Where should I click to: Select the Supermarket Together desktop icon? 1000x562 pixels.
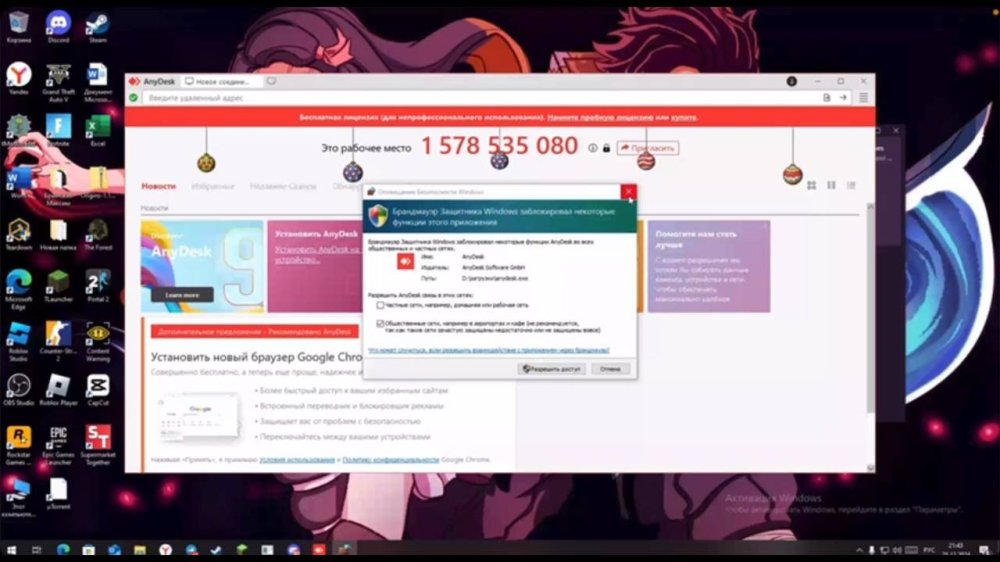pos(98,445)
